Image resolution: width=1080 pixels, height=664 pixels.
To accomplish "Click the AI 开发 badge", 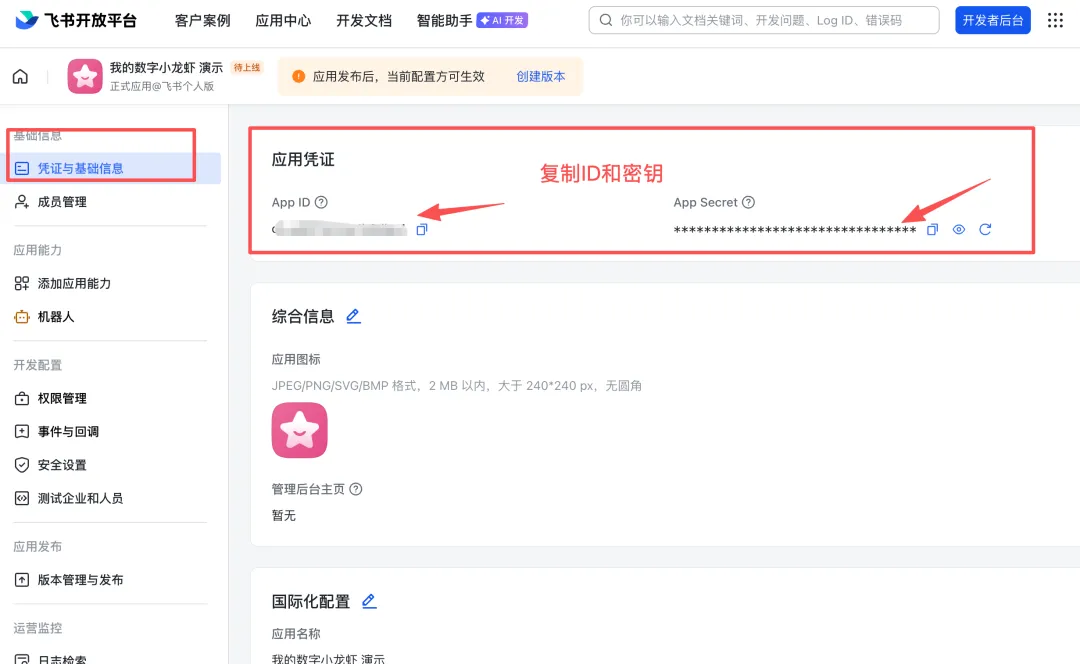I will point(502,21).
